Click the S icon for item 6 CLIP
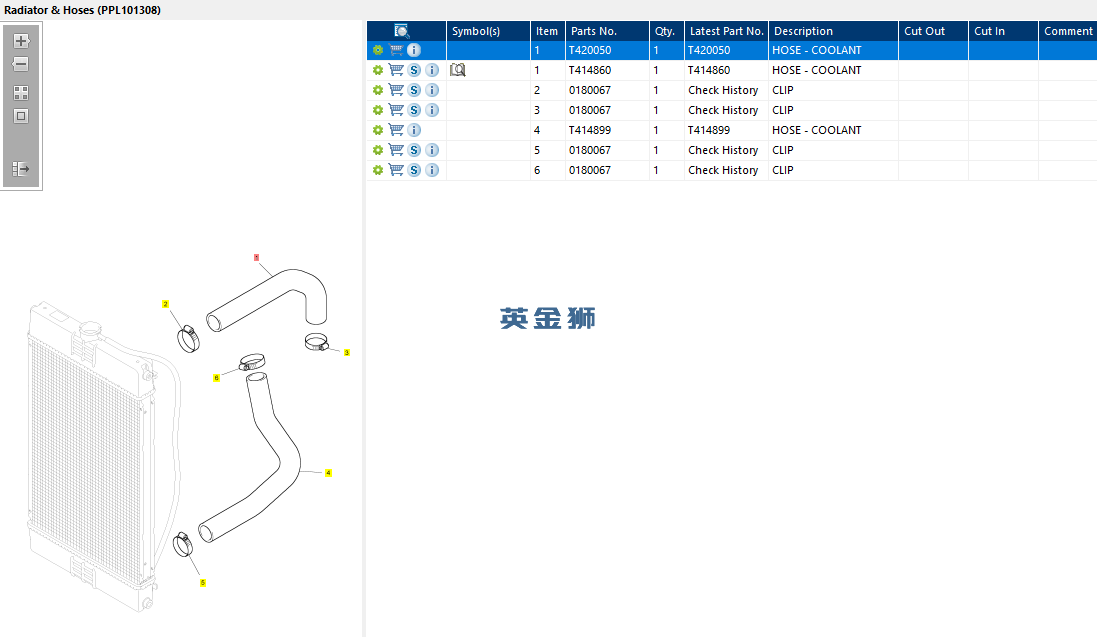 [414, 170]
